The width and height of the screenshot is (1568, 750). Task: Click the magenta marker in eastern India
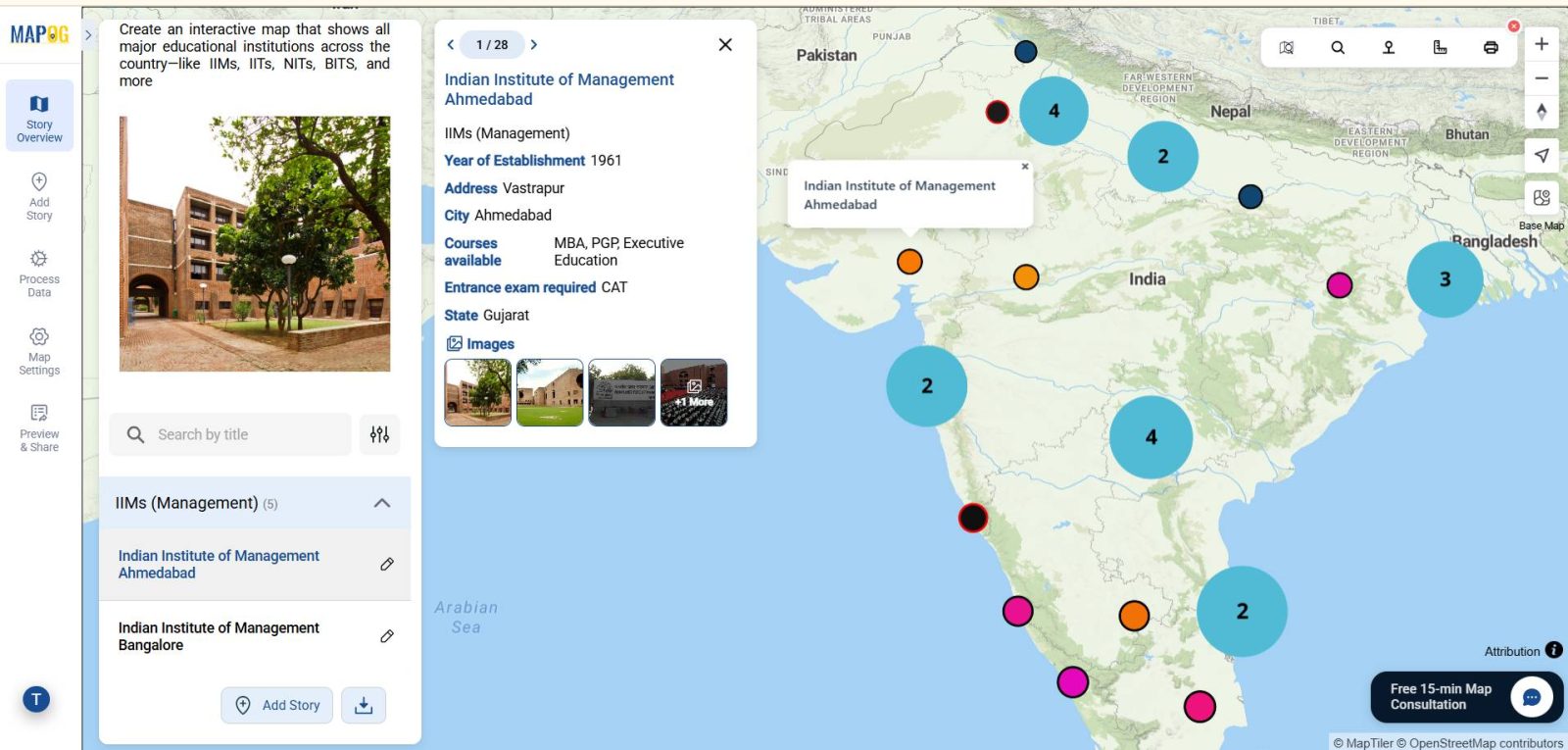pyautogui.click(x=1340, y=285)
